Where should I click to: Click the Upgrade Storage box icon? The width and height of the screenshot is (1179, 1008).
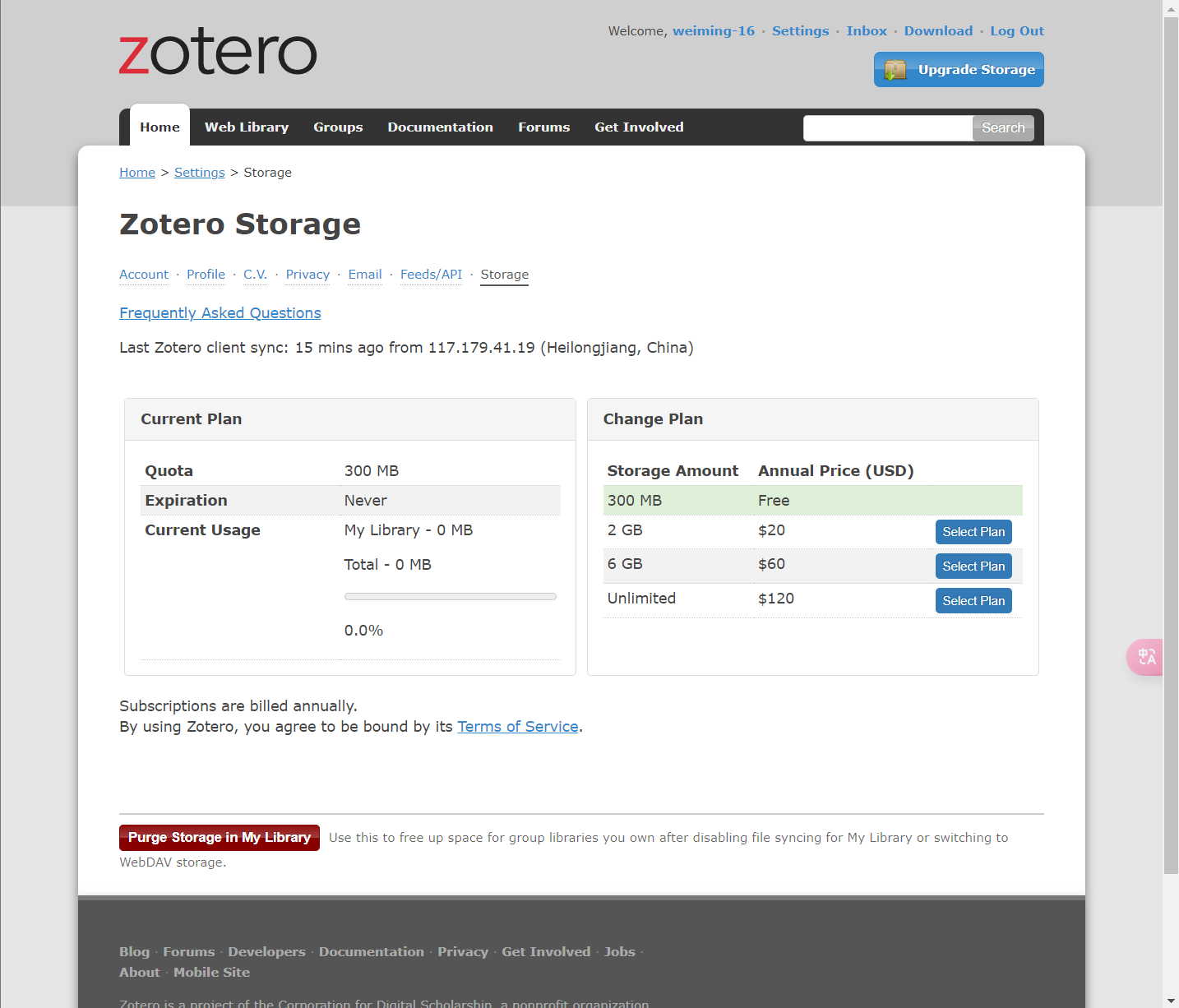coord(895,70)
